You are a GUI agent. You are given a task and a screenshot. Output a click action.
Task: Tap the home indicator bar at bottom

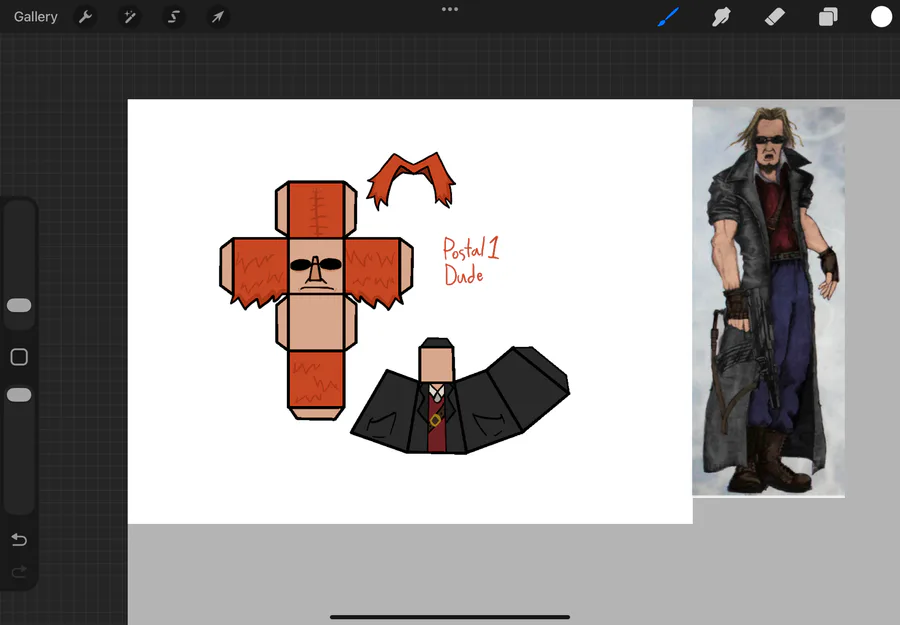[450, 618]
